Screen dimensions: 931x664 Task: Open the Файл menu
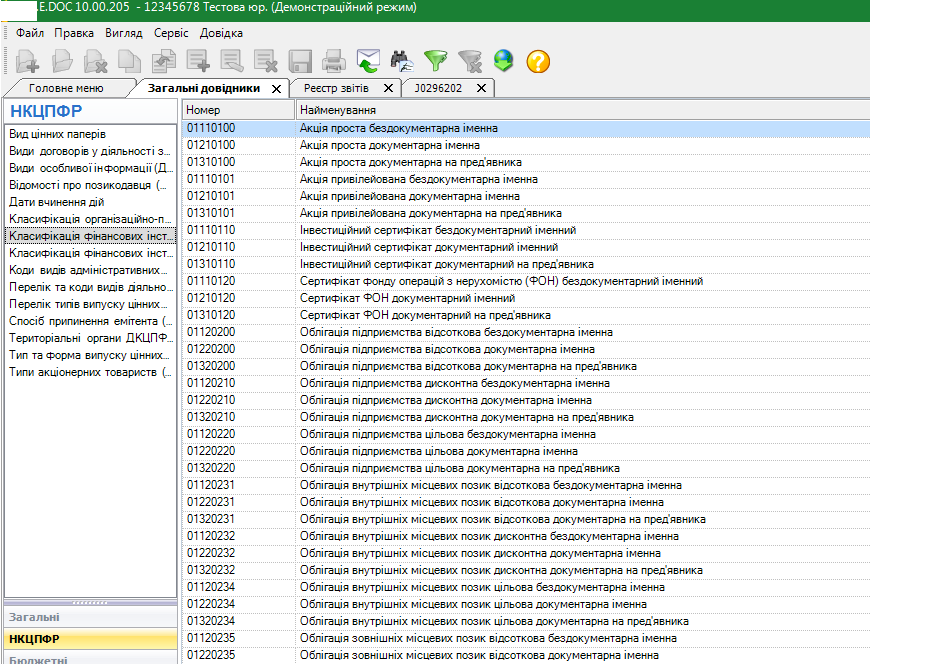29,33
